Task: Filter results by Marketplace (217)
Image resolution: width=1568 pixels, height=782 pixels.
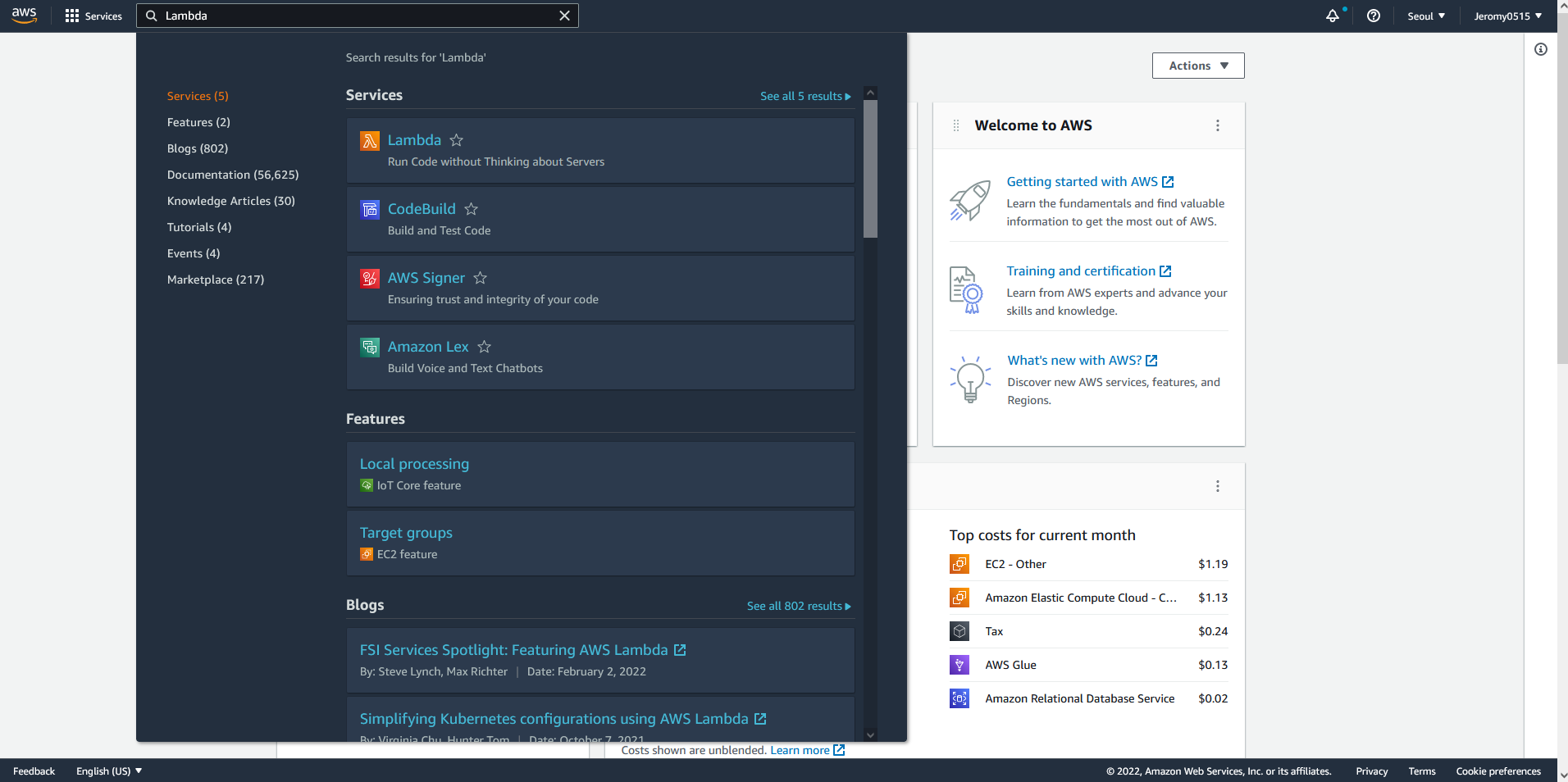Action: tap(216, 280)
